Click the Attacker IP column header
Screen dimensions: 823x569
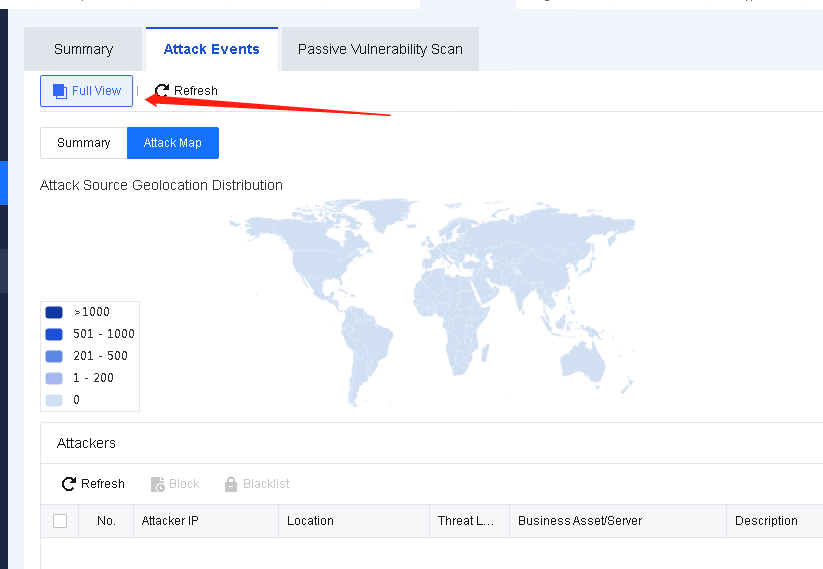coord(177,521)
